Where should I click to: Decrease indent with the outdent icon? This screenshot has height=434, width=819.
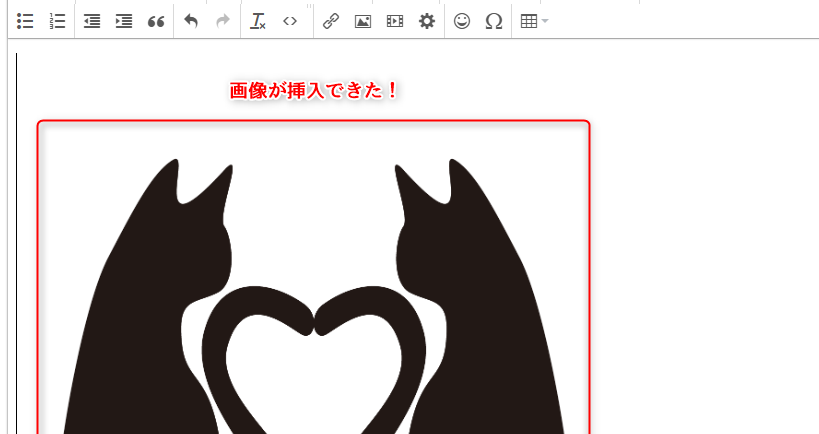tap(92, 21)
